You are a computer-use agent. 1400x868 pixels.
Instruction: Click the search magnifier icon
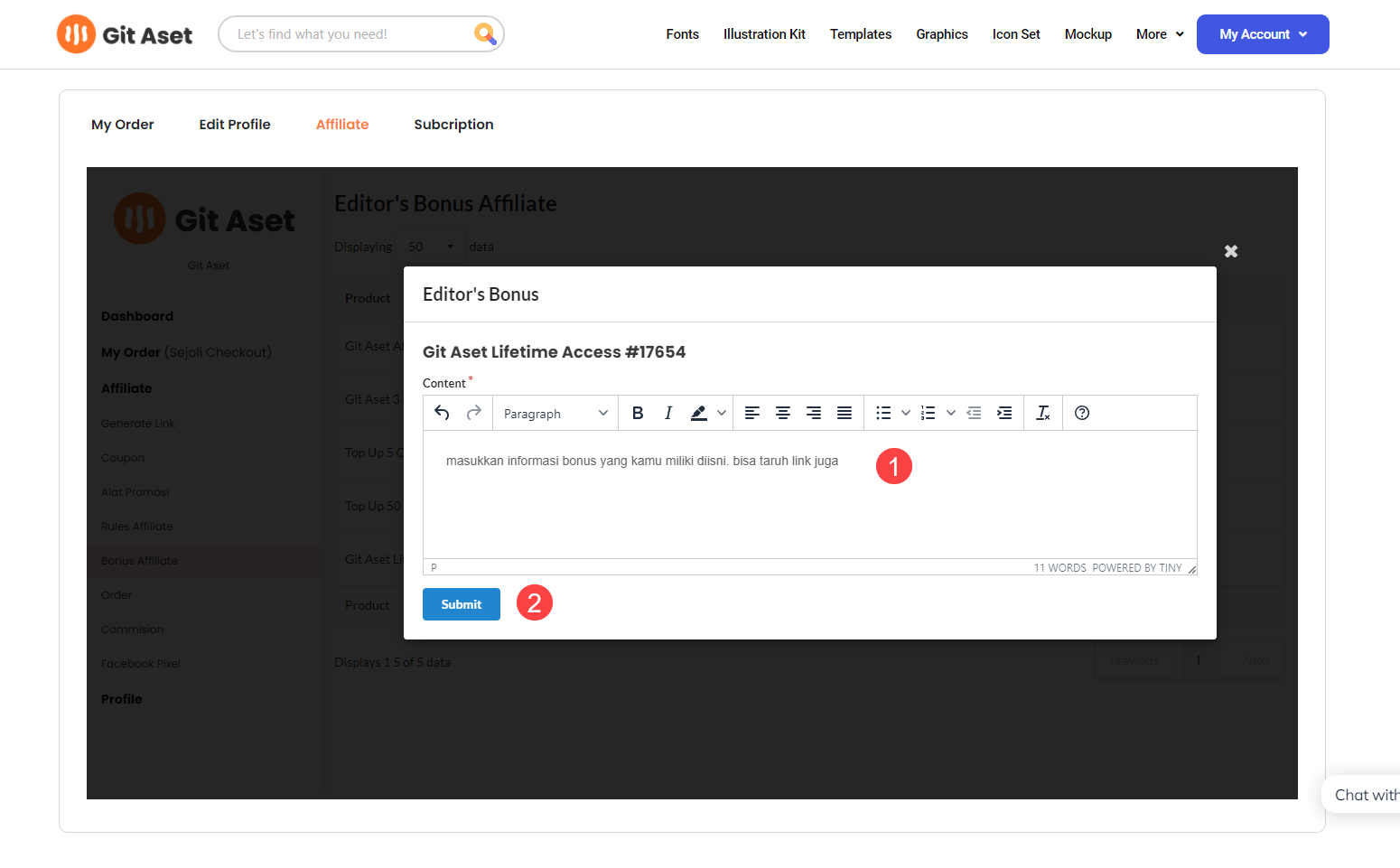pyautogui.click(x=485, y=34)
